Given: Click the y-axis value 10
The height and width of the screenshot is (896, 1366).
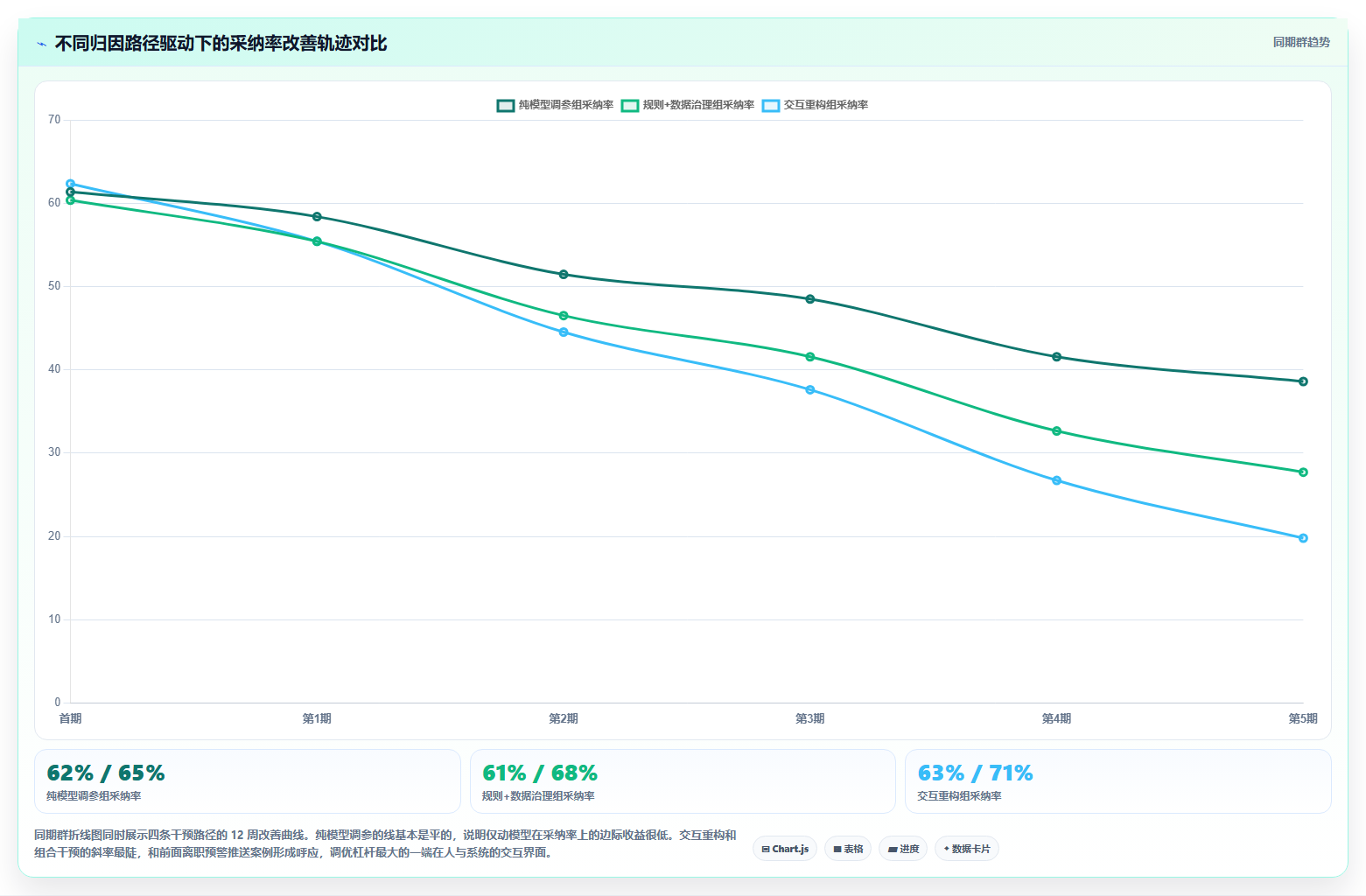Looking at the screenshot, I should point(54,619).
